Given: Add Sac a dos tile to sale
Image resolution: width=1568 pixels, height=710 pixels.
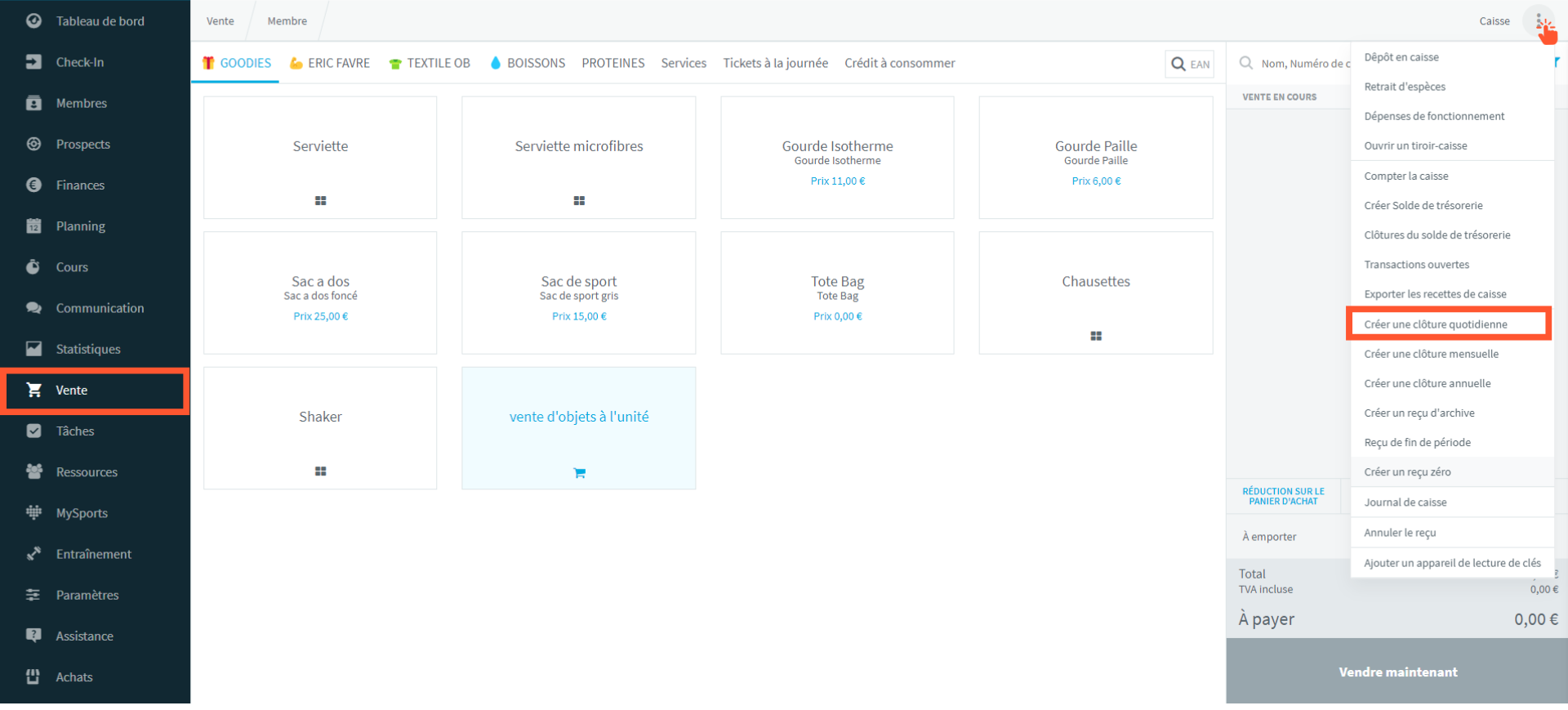Looking at the screenshot, I should coord(320,292).
